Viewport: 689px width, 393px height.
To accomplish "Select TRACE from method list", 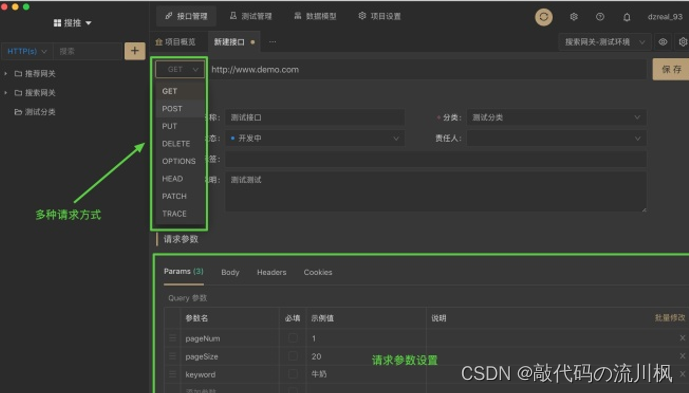I will pyautogui.click(x=180, y=214).
